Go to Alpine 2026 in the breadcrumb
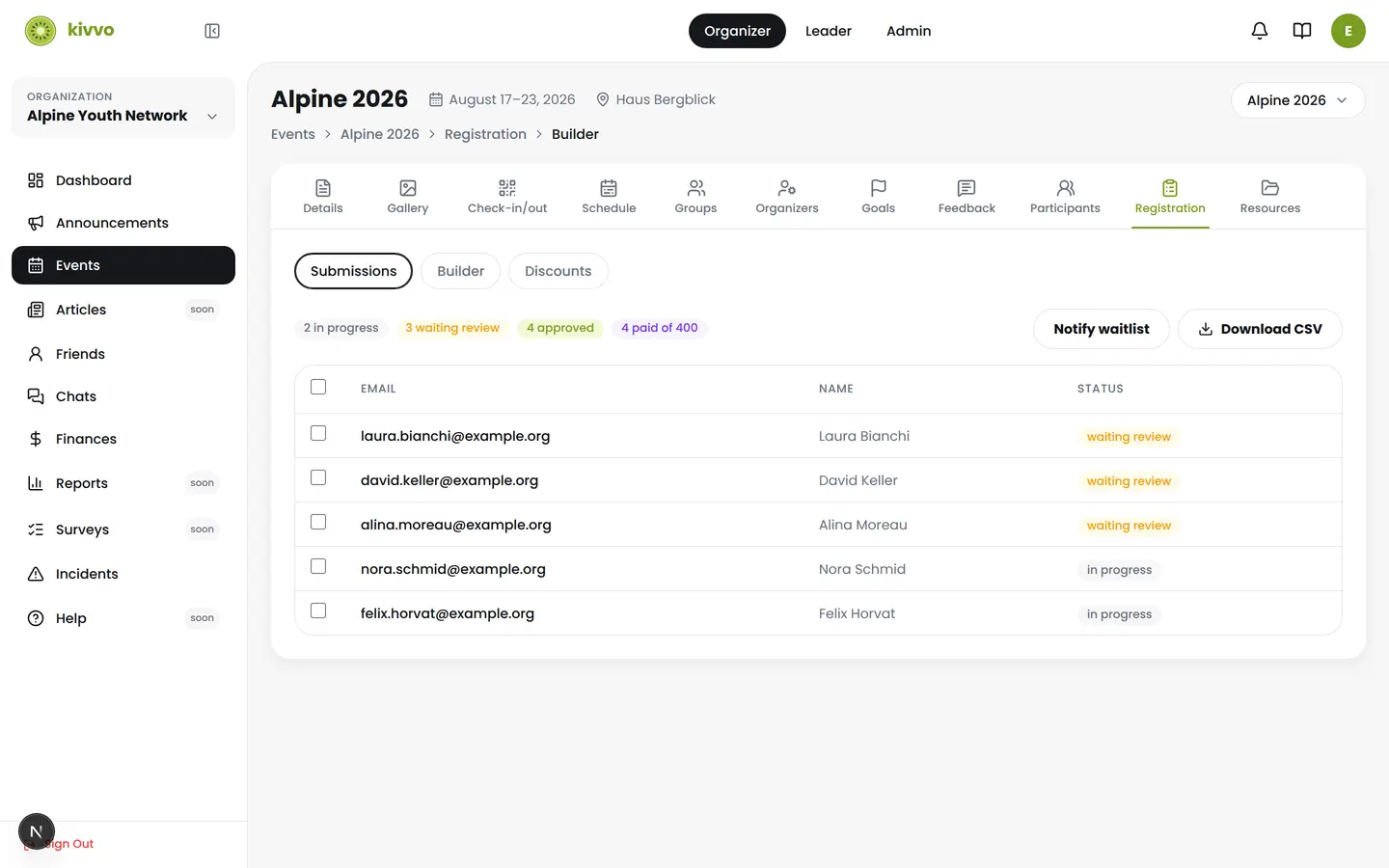Screen dimensions: 1389x868 [x=380, y=134]
